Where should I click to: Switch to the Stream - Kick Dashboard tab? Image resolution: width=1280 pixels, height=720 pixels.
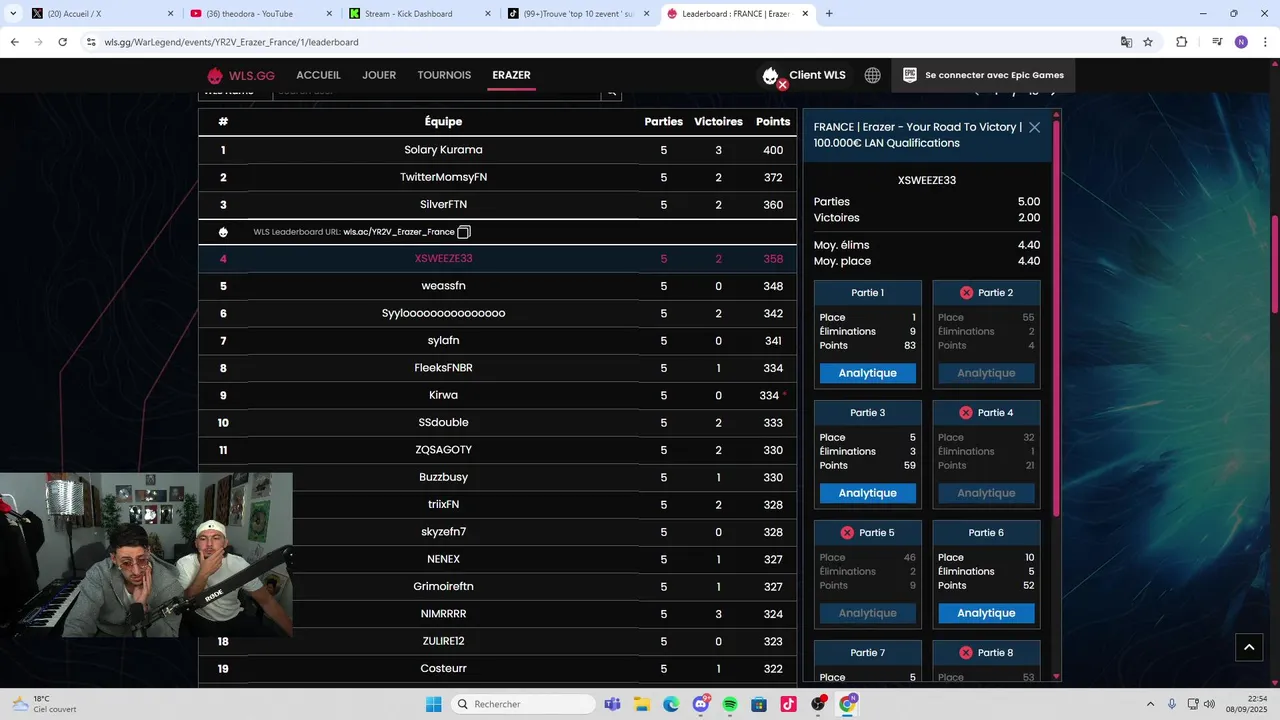[x=420, y=14]
